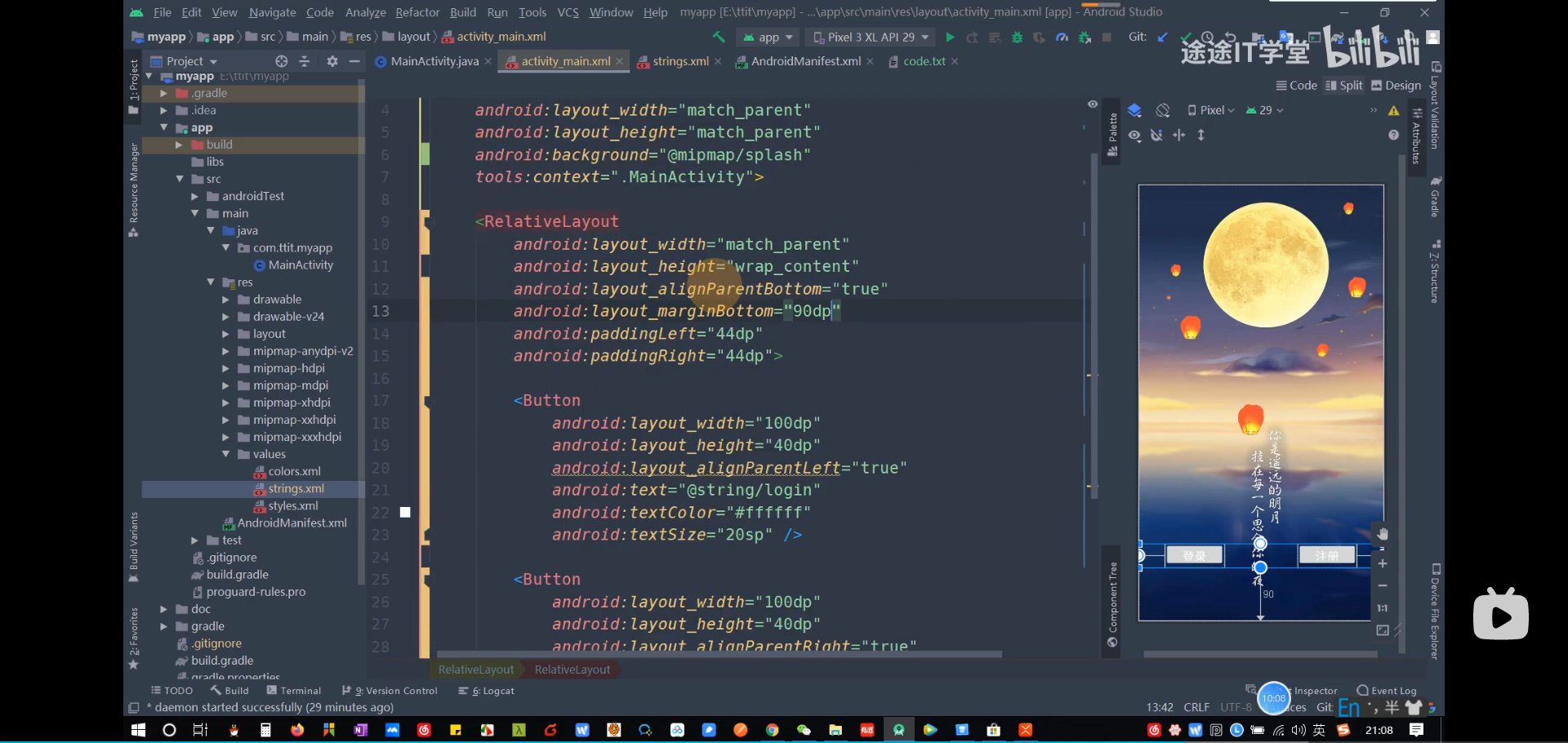Collapse the res folder in project tree

[x=211, y=283]
